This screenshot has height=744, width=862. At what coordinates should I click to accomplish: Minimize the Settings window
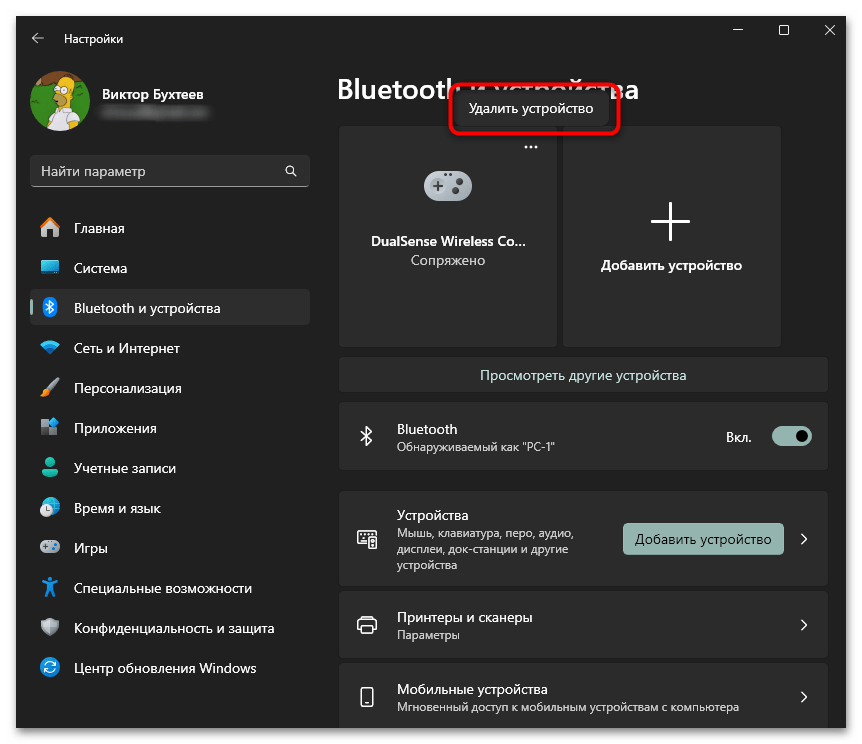click(x=738, y=30)
